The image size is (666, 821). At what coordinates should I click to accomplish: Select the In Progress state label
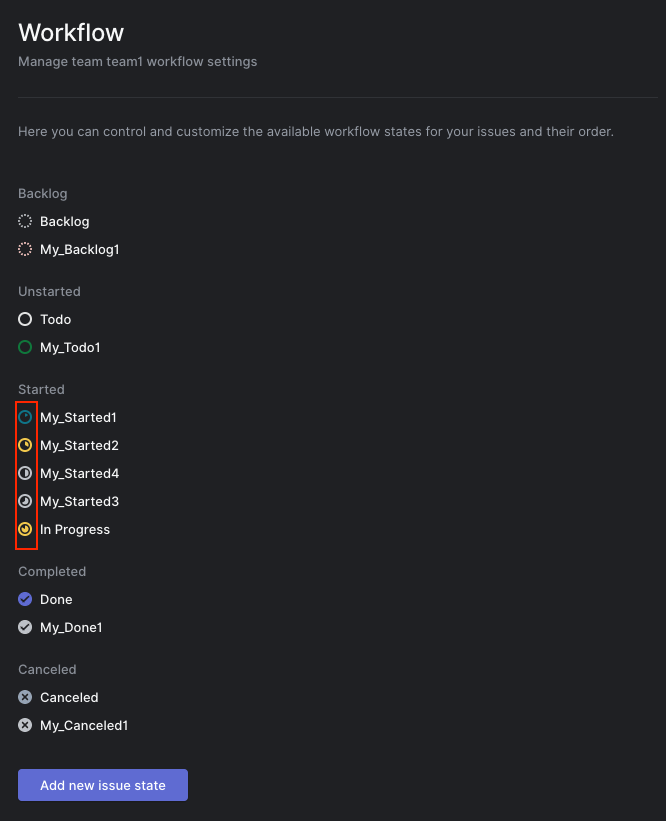[75, 529]
